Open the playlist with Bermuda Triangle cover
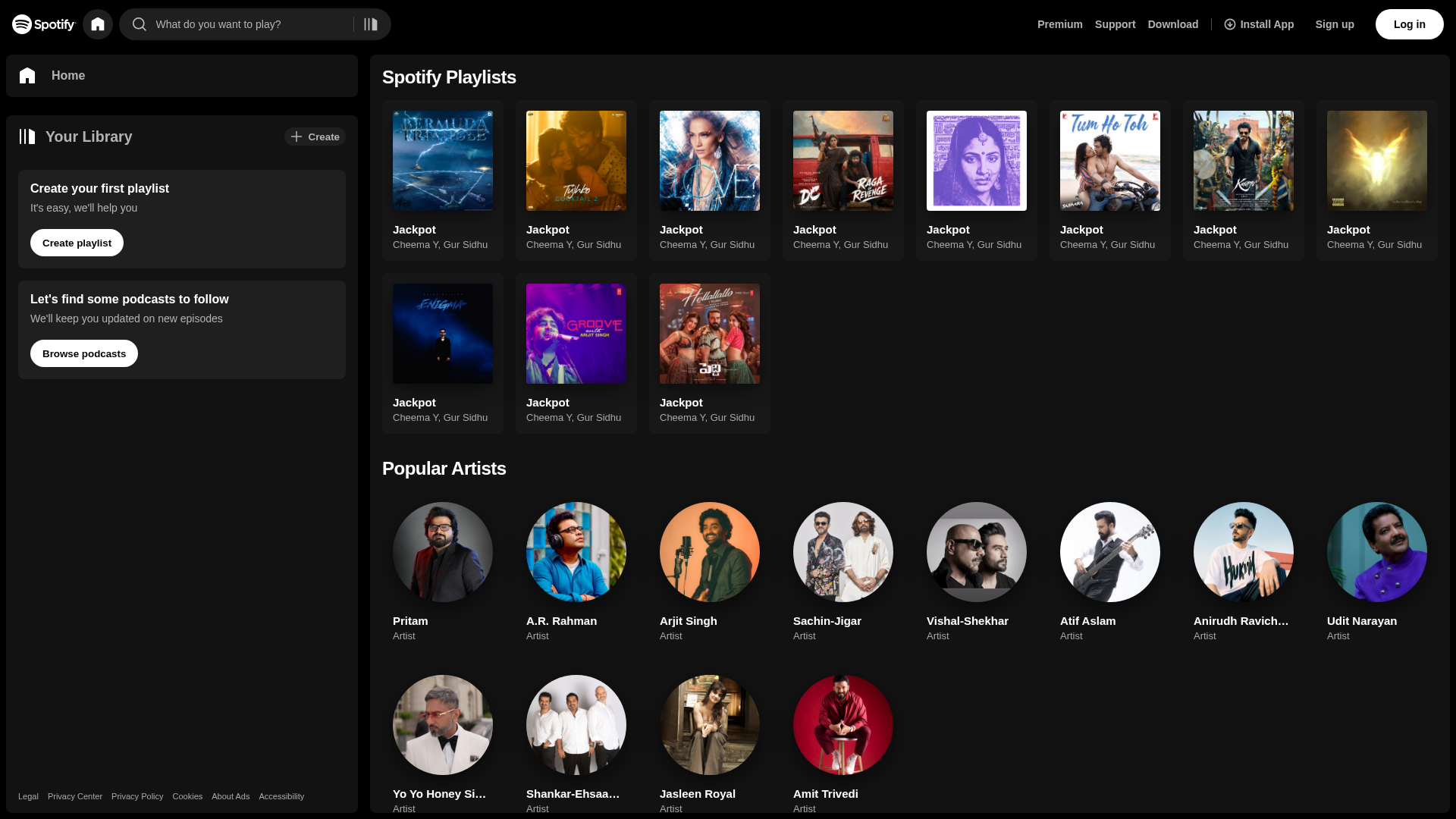Screen dimensions: 1456x819 pos(443,180)
